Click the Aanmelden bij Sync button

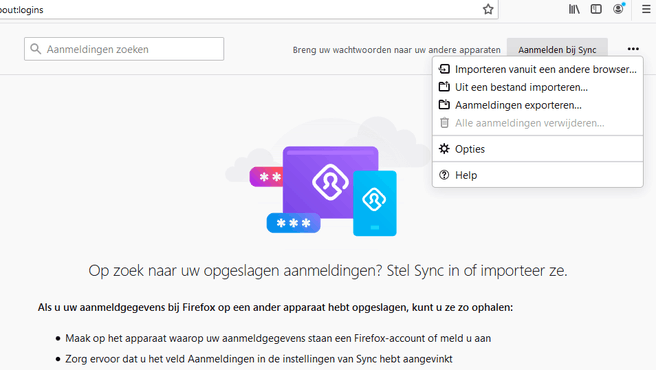(x=557, y=49)
